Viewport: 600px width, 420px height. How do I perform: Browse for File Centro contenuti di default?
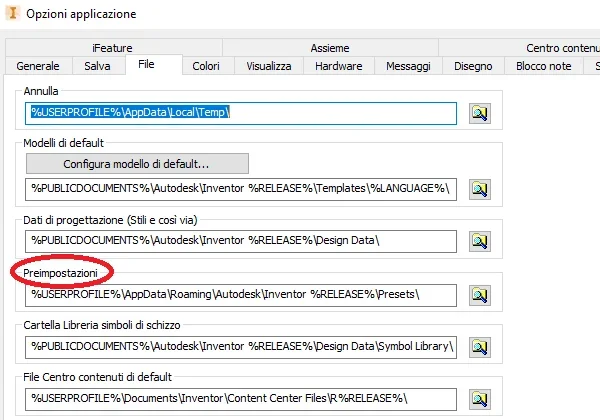click(x=480, y=399)
